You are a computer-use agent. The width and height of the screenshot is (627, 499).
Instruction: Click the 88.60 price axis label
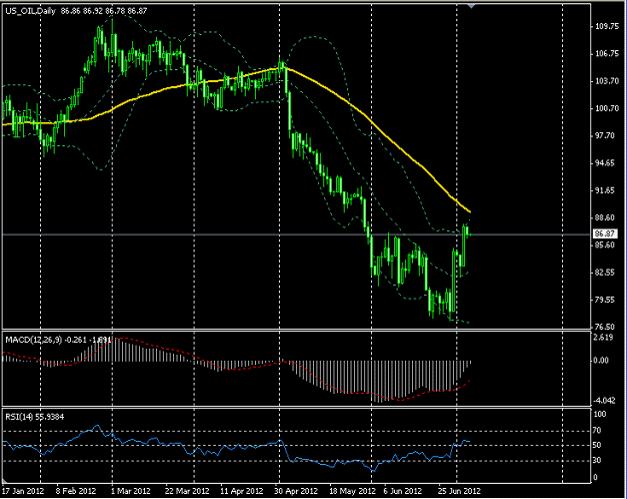605,218
